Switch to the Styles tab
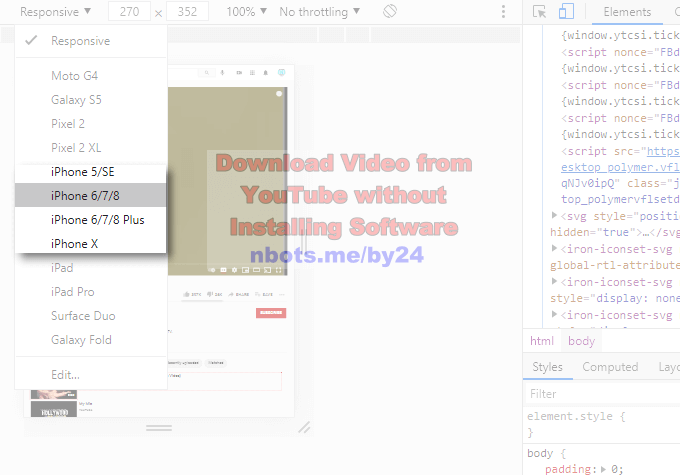 (547, 367)
